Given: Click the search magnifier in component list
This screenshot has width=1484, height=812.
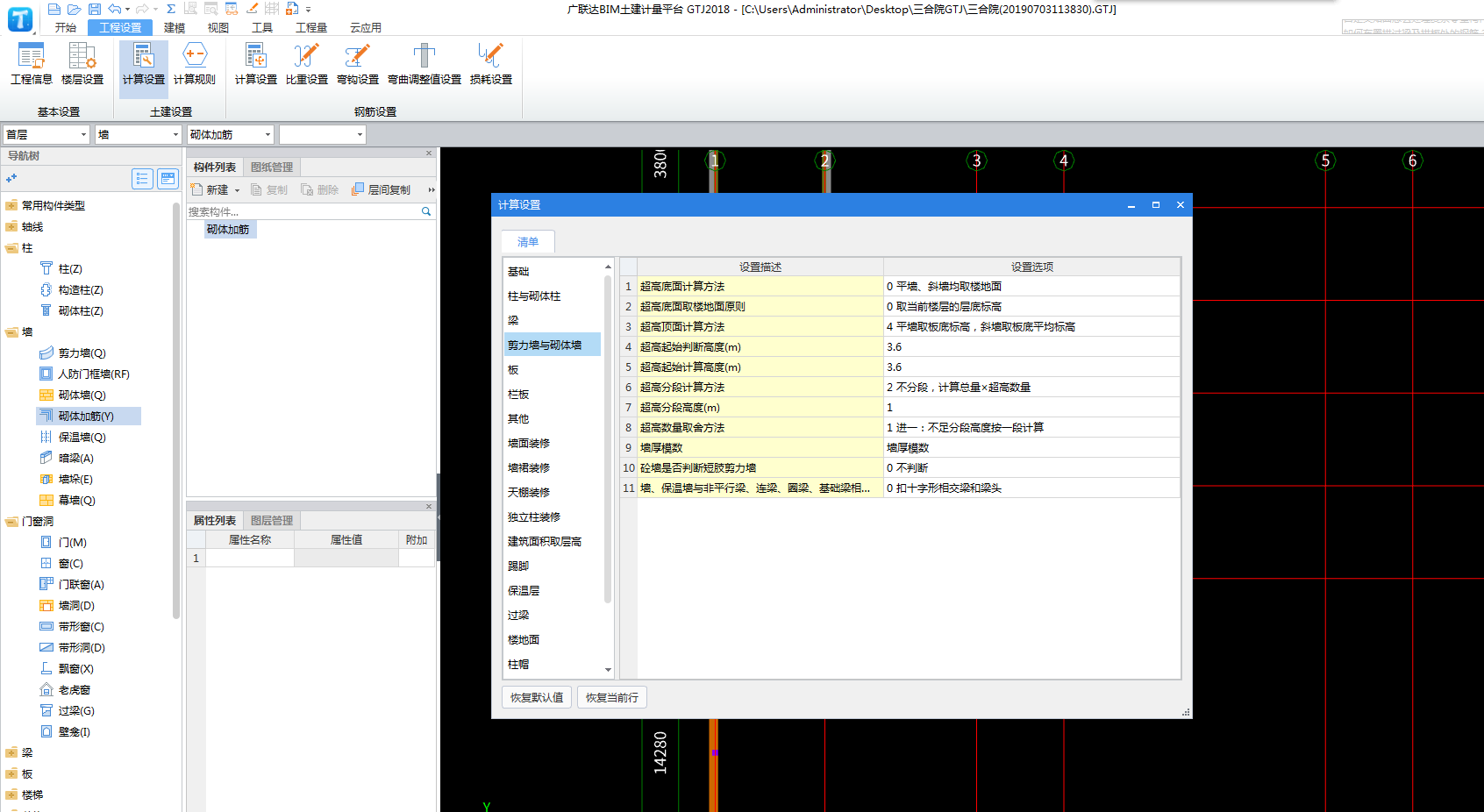Looking at the screenshot, I should pyautogui.click(x=426, y=211).
